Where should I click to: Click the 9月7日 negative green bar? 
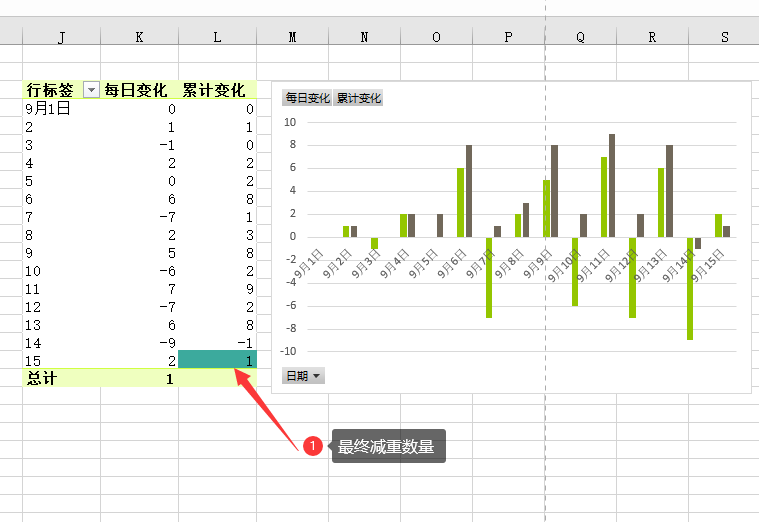pyautogui.click(x=489, y=277)
